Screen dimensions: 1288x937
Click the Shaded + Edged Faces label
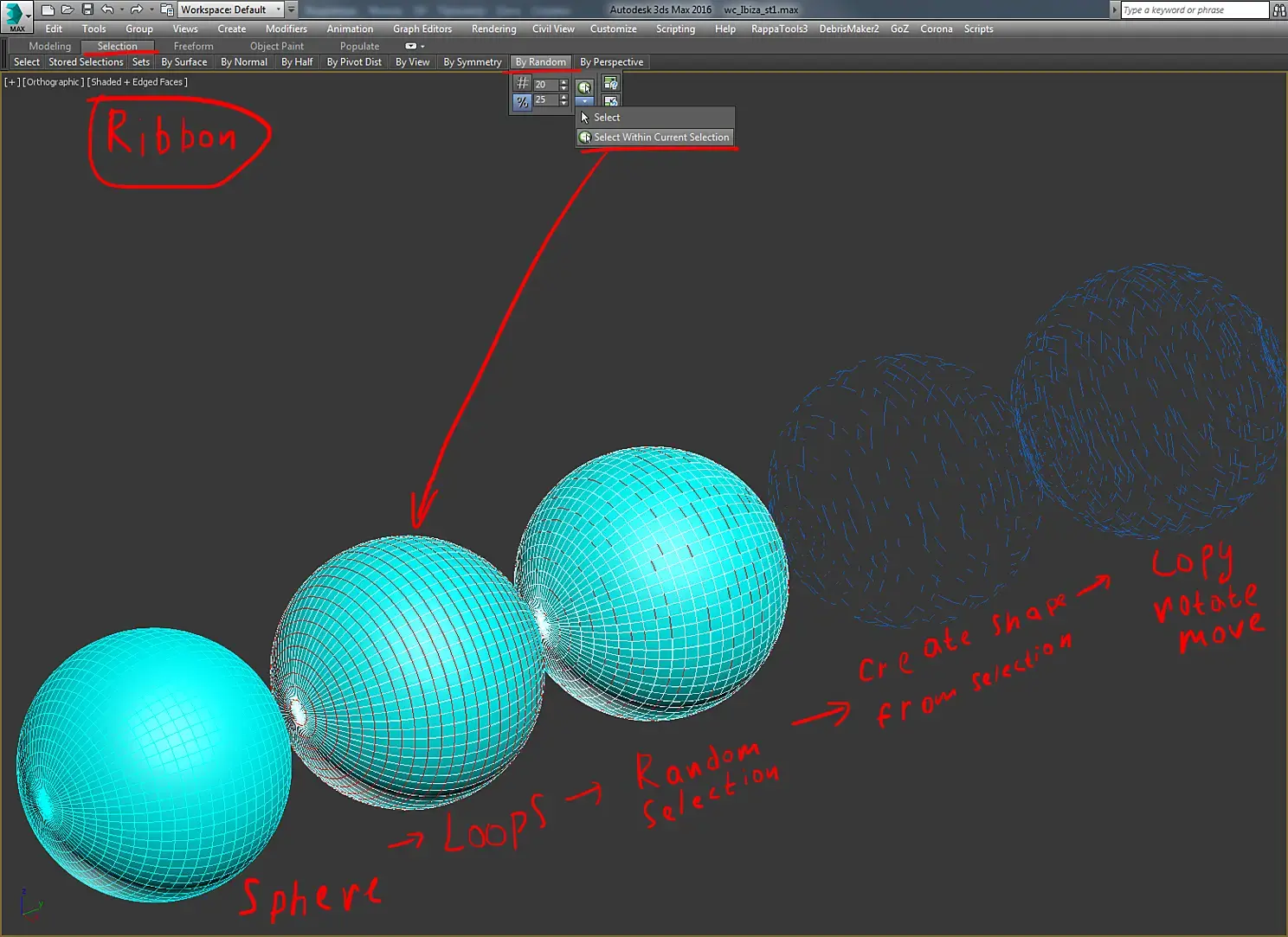tap(138, 82)
